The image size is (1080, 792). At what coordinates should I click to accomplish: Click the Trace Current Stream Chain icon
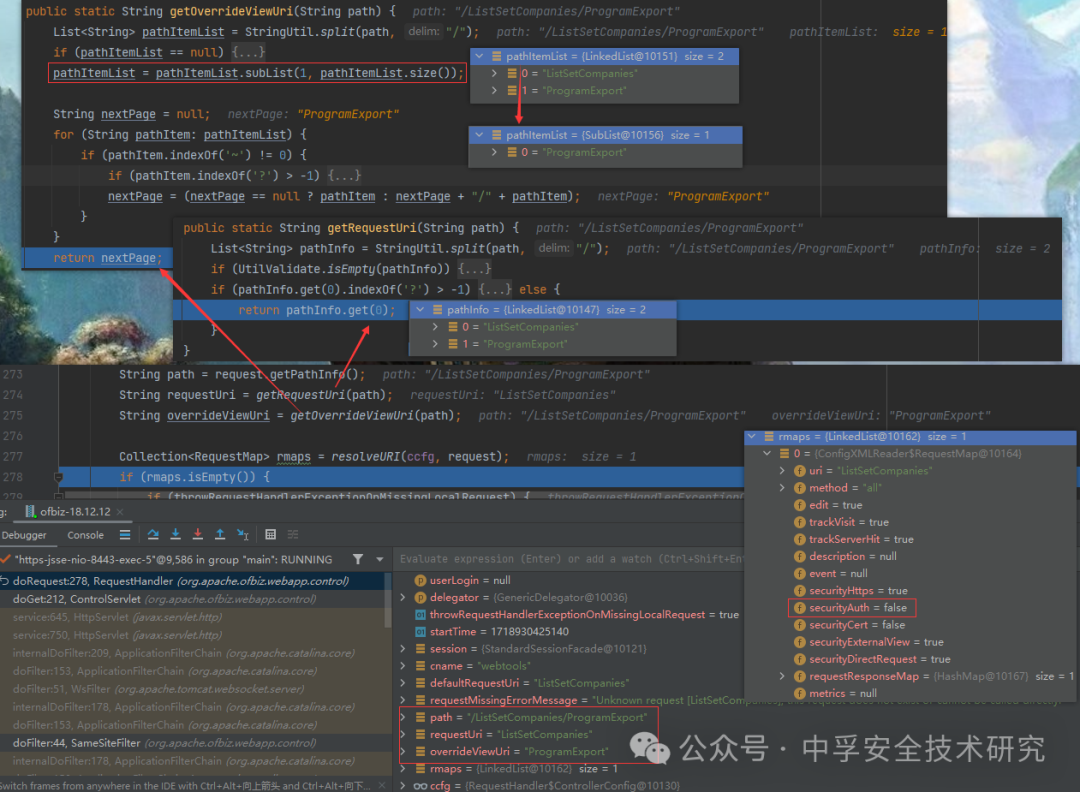pyautogui.click(x=293, y=534)
